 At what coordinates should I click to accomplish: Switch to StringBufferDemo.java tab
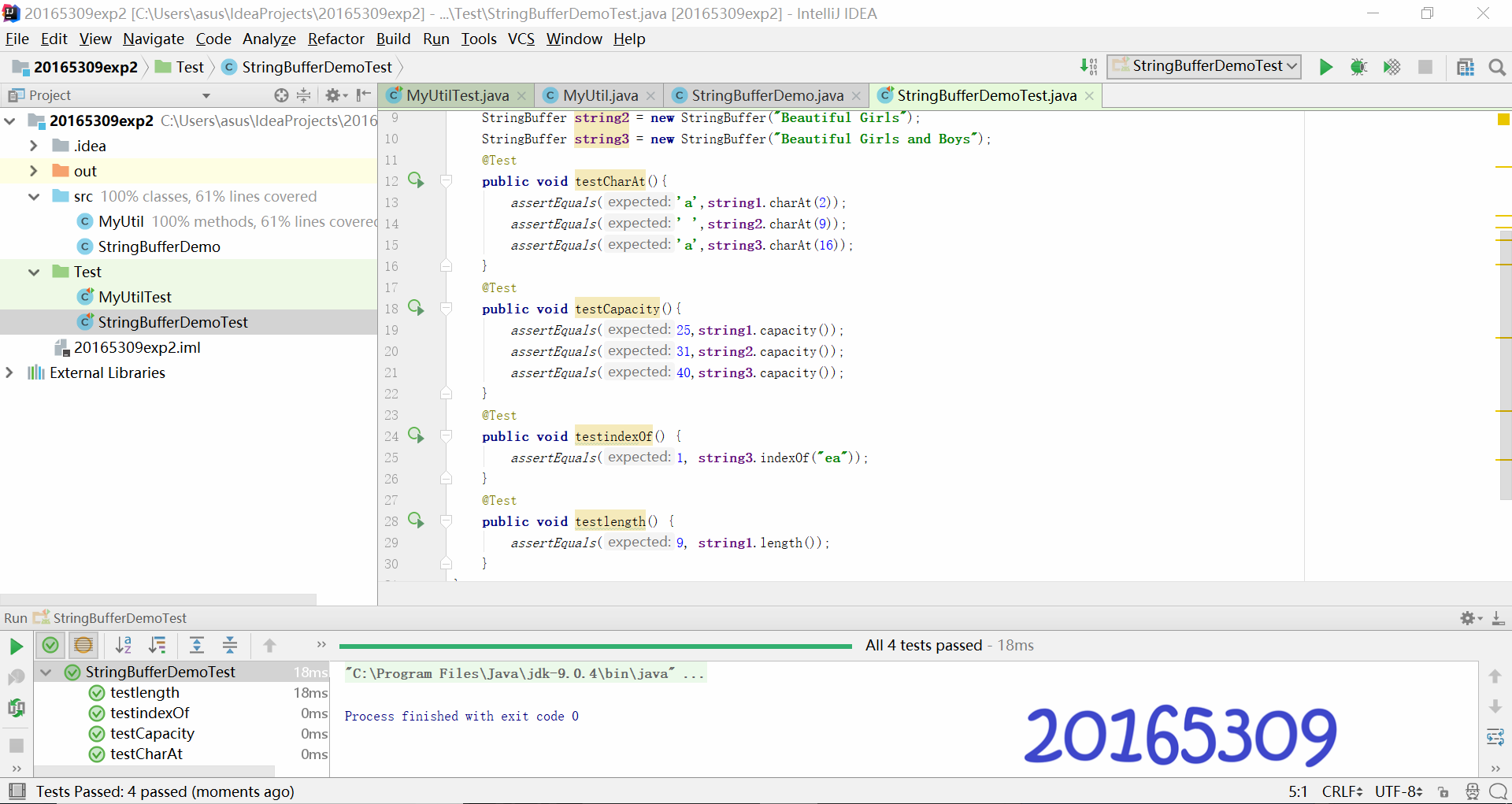tap(767, 95)
